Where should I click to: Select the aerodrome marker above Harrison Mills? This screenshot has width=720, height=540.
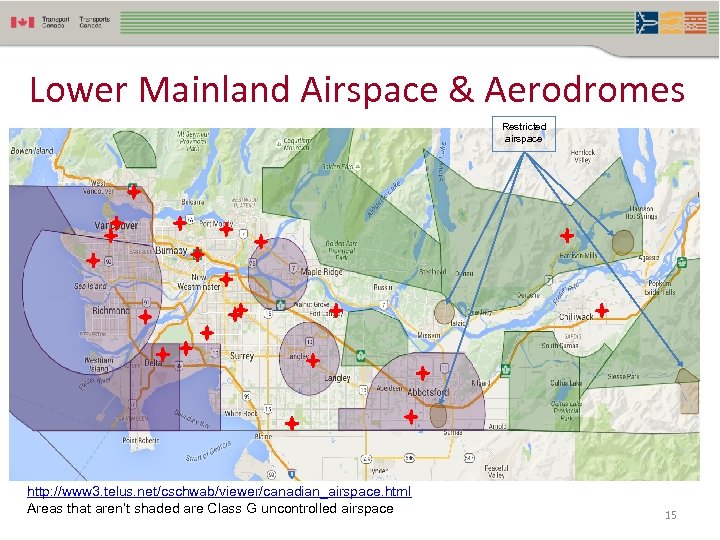tap(567, 236)
